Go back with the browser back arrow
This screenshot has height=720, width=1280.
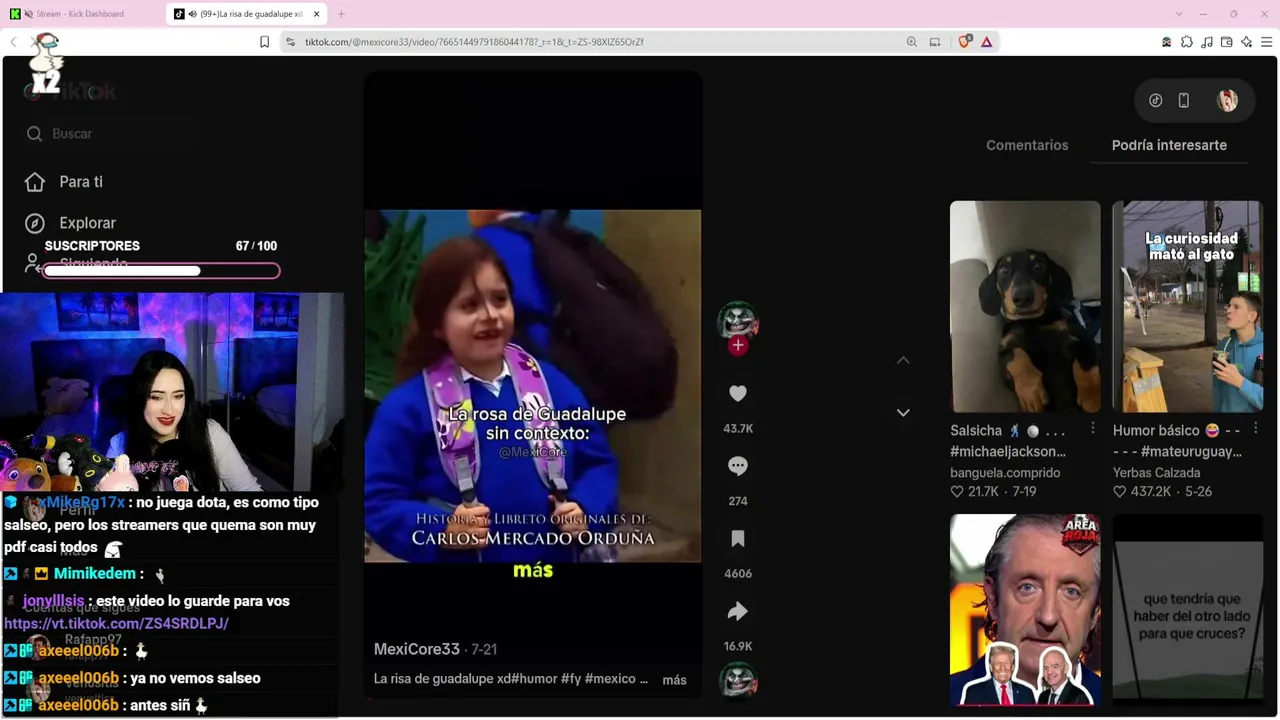point(13,42)
